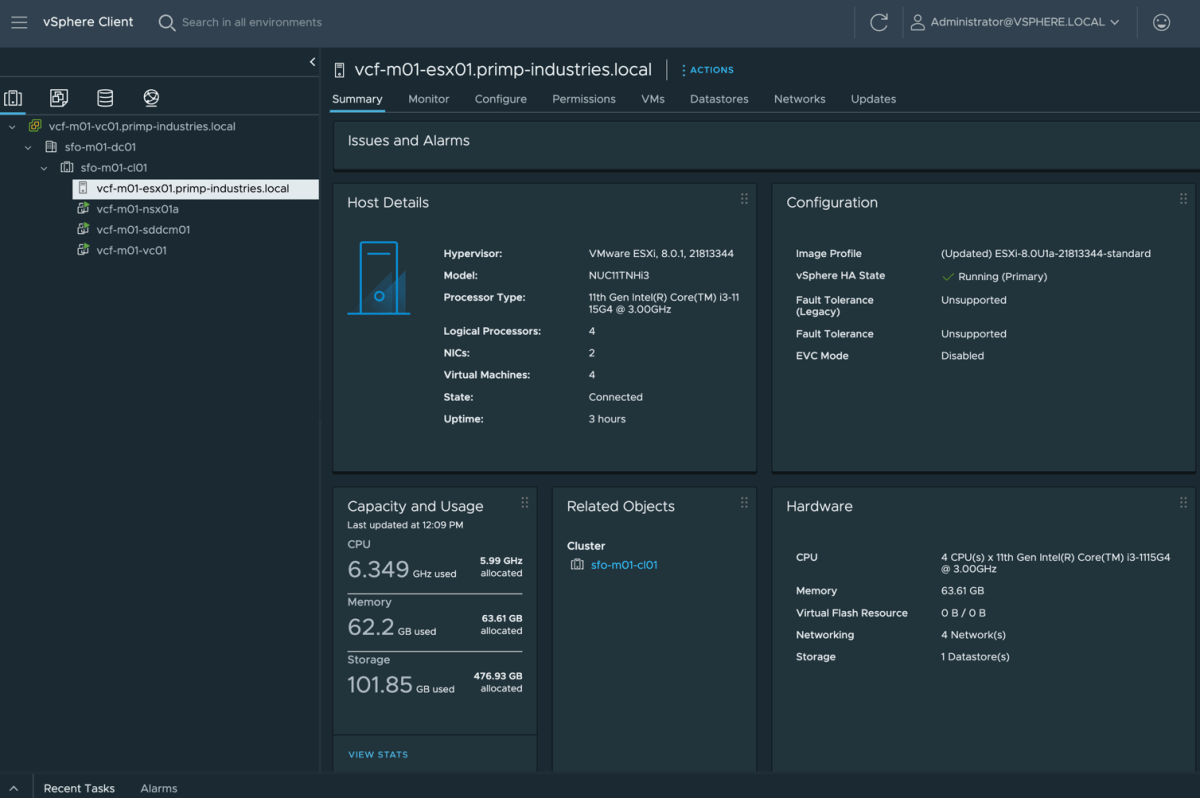
Task: Open the Alarms bottom tab
Action: [159, 788]
